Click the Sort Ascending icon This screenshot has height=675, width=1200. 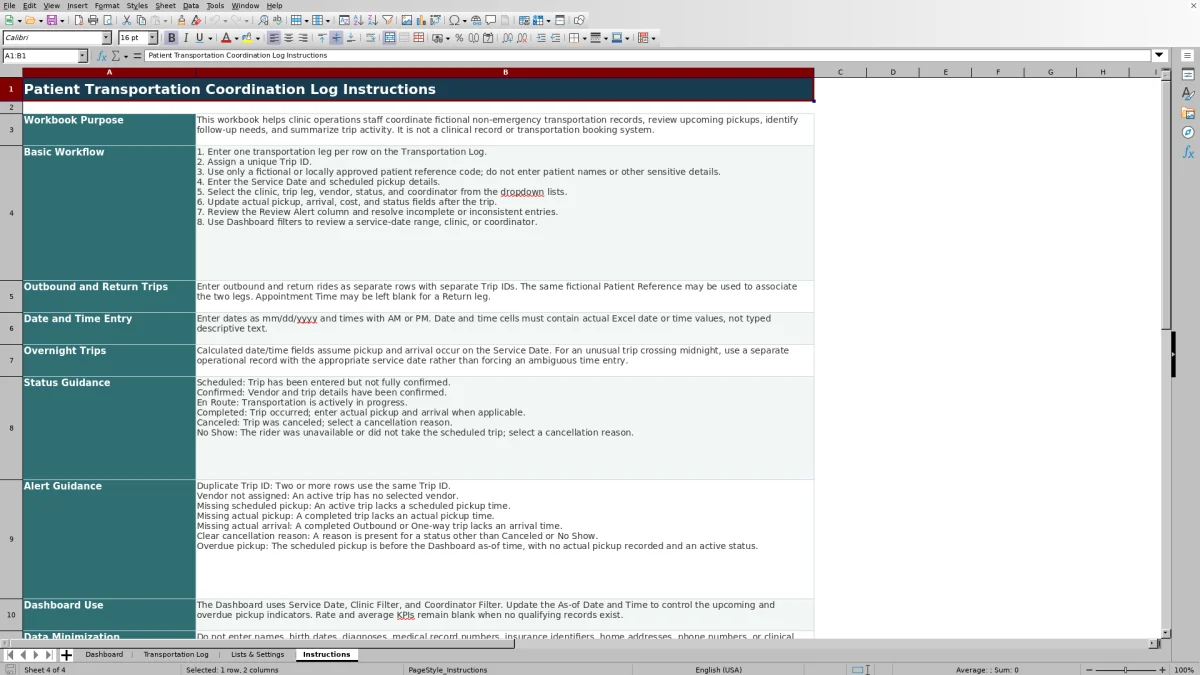(358, 20)
